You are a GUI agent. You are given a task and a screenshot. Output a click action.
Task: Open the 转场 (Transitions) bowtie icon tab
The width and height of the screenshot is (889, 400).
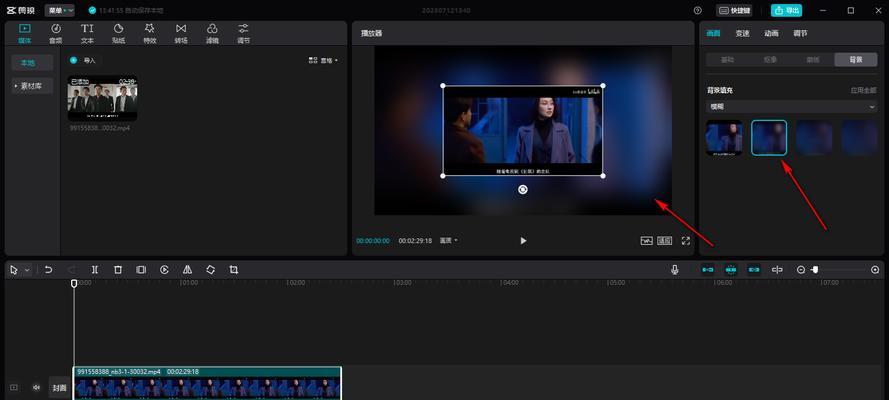pyautogui.click(x=181, y=33)
